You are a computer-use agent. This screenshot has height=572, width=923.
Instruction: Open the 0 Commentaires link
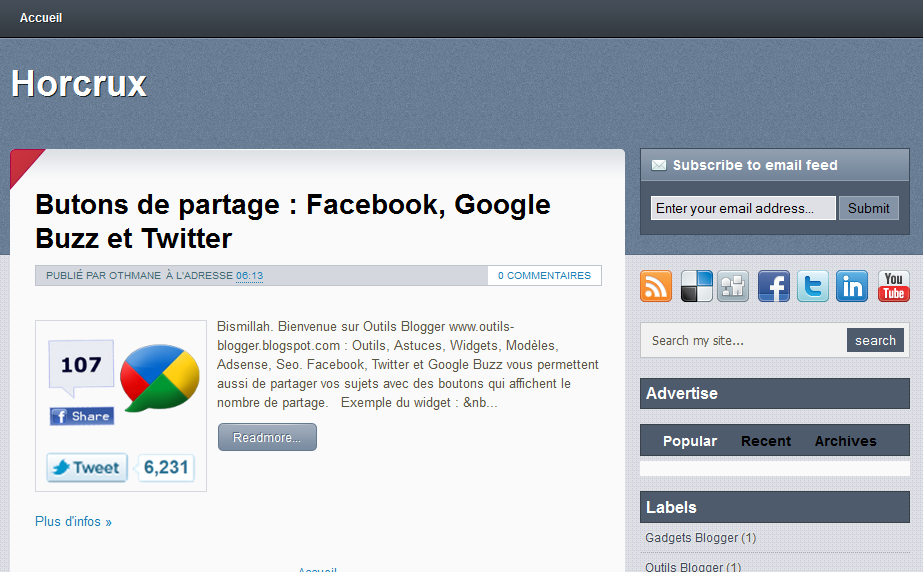tap(544, 275)
